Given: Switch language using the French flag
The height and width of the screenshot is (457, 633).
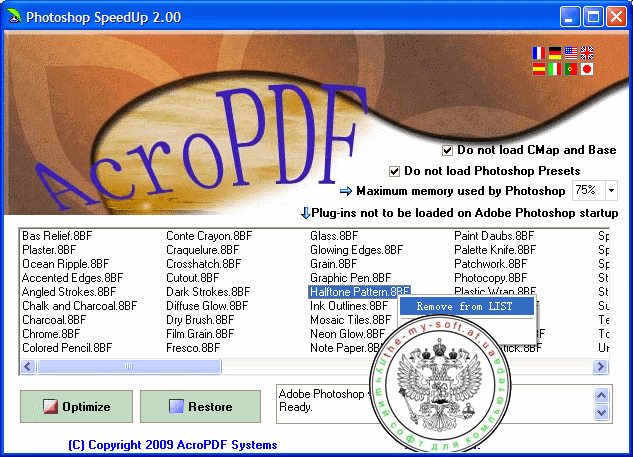Looking at the screenshot, I should point(539,53).
